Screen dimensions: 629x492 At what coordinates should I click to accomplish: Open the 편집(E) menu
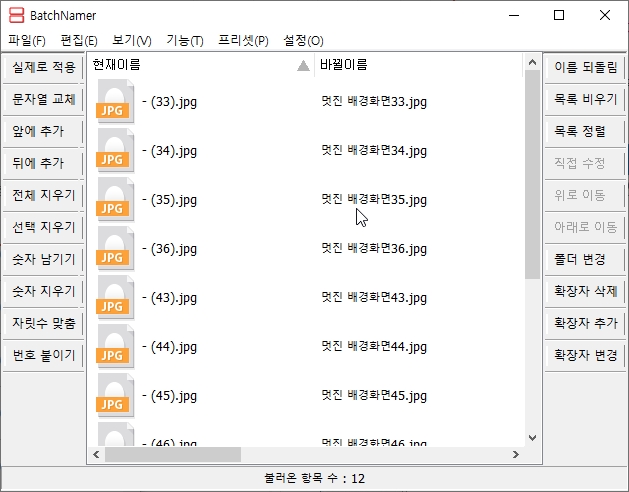[x=79, y=40]
